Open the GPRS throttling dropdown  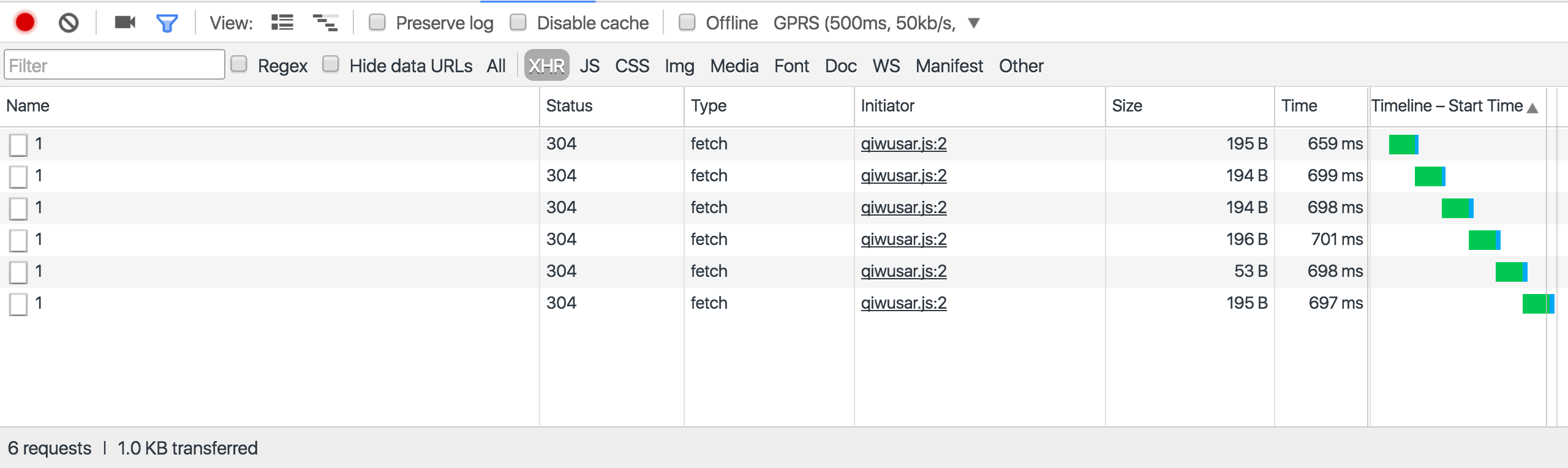click(974, 23)
